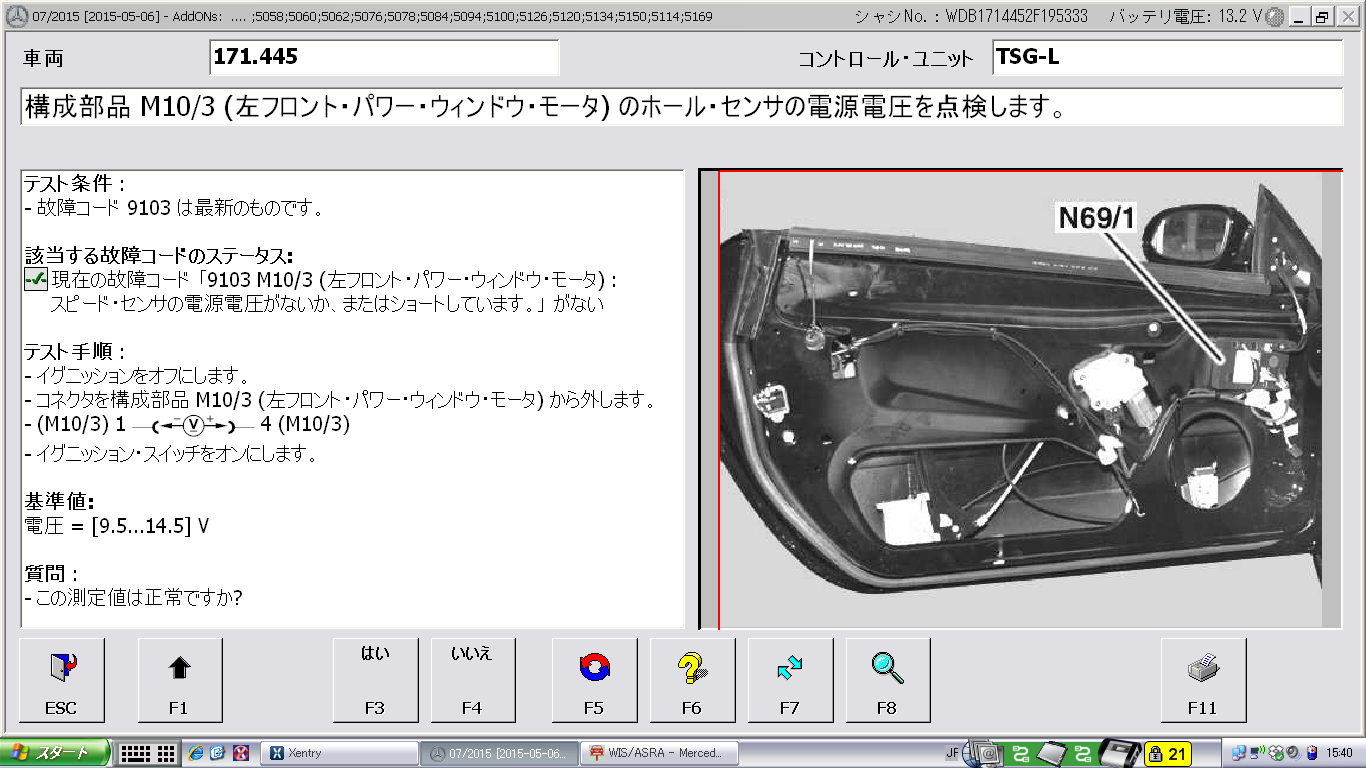Click the 車両 field showing 171.445
The width and height of the screenshot is (1366, 768).
[384, 58]
